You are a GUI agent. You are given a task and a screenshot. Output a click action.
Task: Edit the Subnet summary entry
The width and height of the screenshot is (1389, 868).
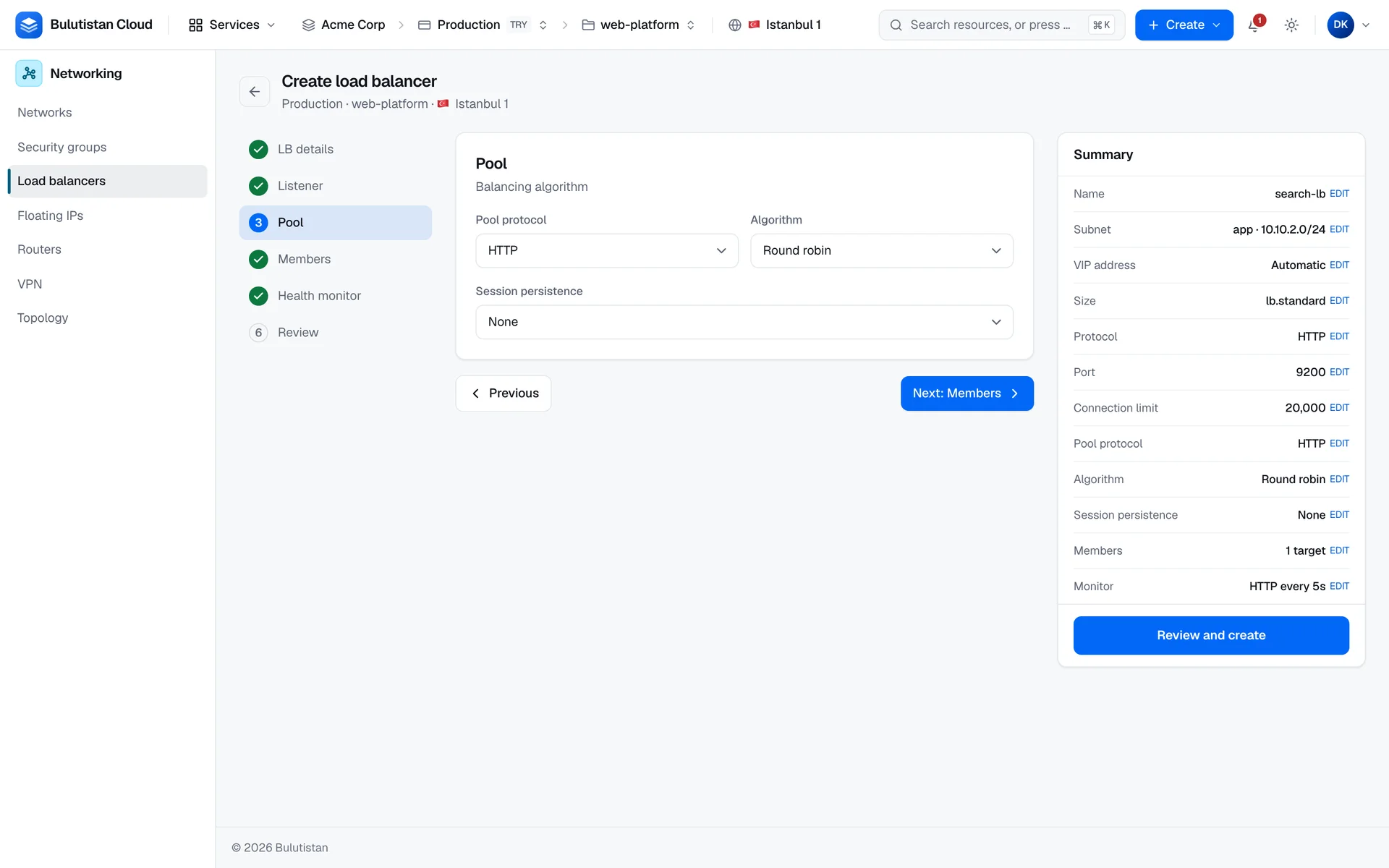[x=1339, y=229]
